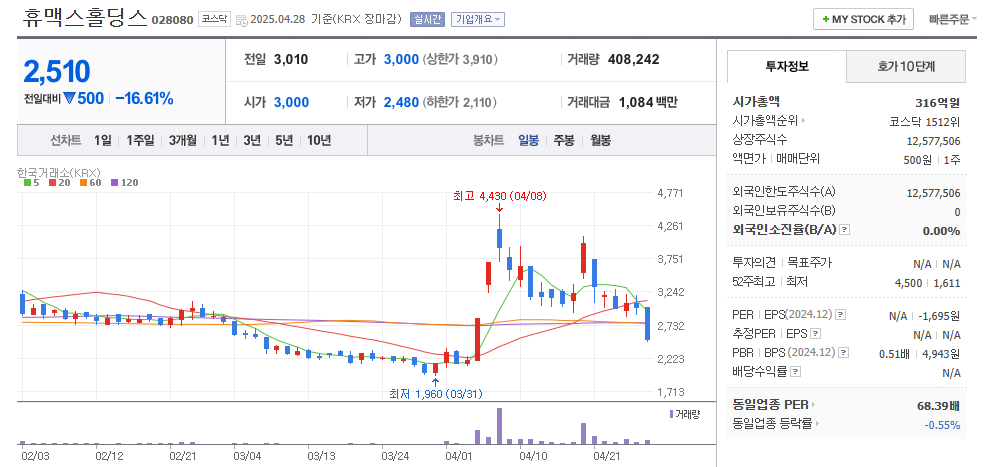The width and height of the screenshot is (1000, 467).
Task: Select the 10년 line chart period
Action: point(319,140)
